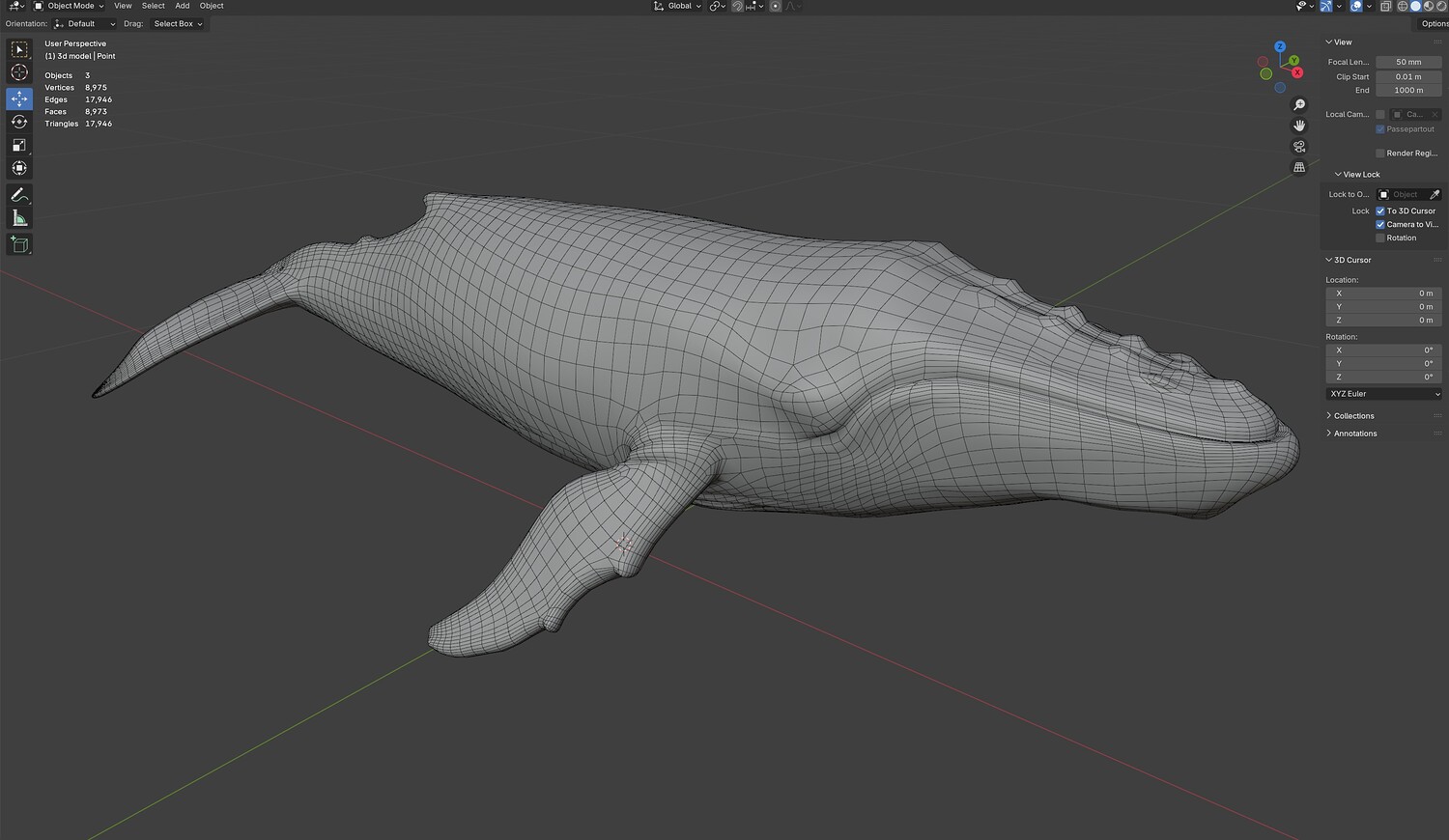Screen dimensions: 1449x840
Task: Enable the Render Region checkbox
Action: tap(1380, 153)
